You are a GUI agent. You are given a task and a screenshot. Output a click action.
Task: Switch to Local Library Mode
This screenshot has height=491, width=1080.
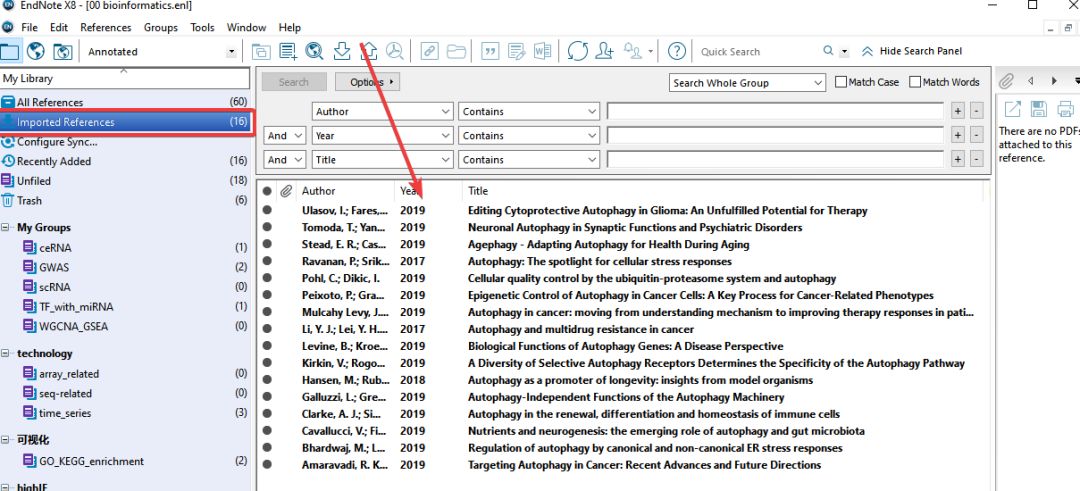(10, 51)
